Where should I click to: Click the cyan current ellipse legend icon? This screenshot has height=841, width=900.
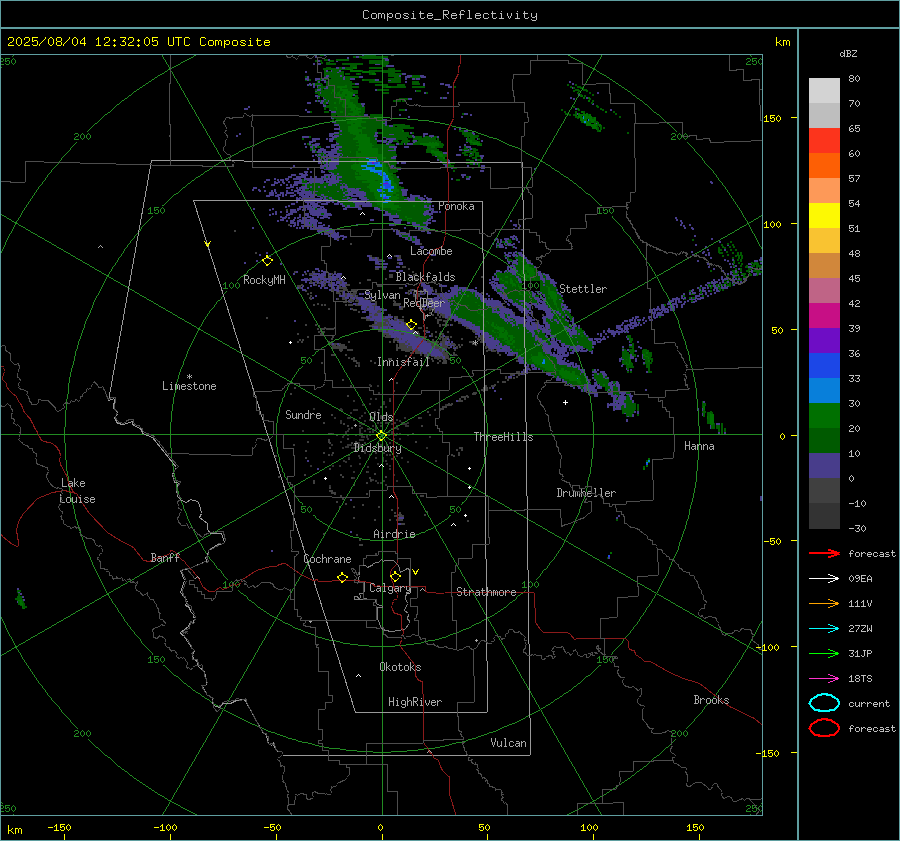coord(824,703)
